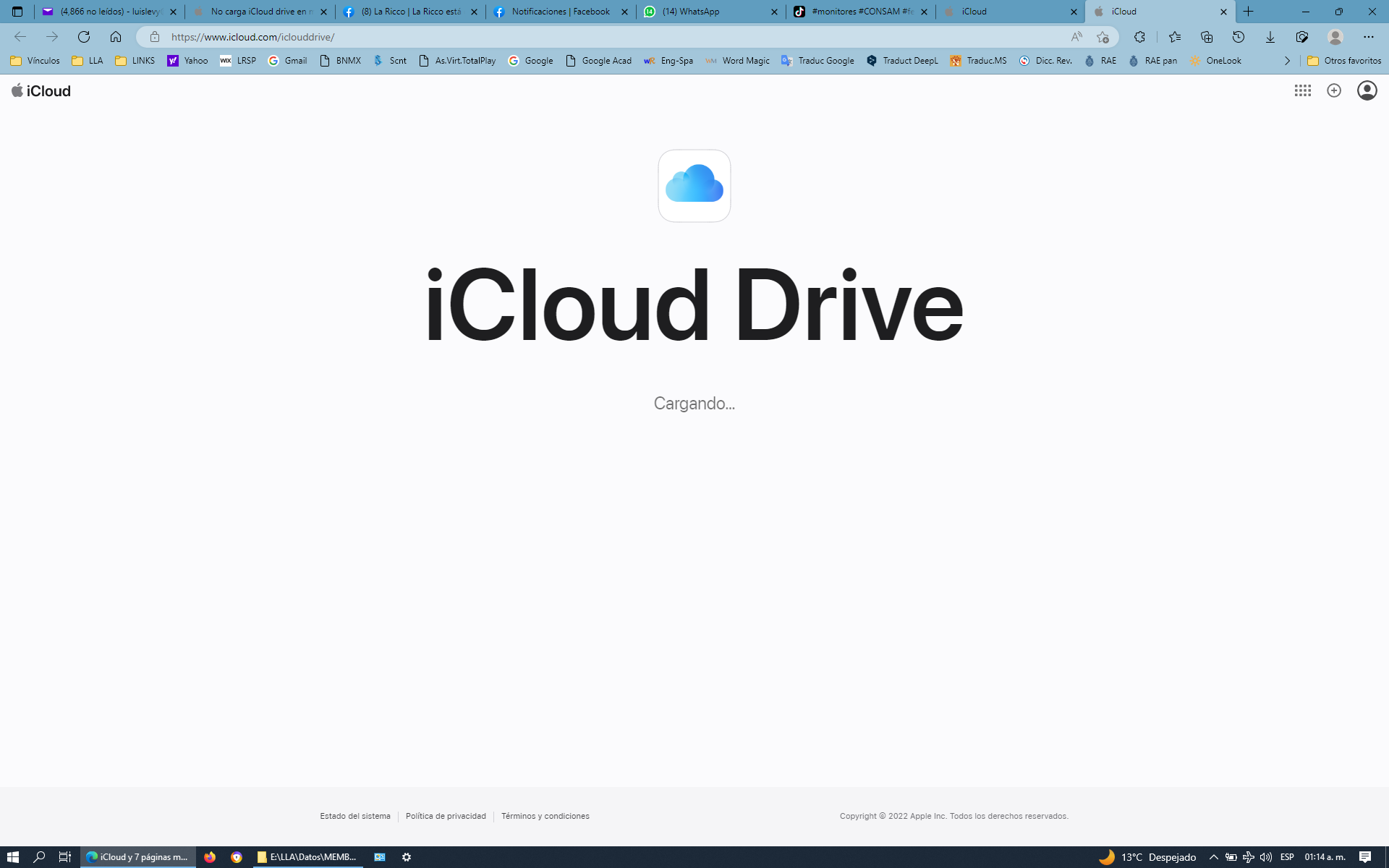Expand the hidden favorites bar chevron
Image resolution: width=1389 pixels, height=868 pixels.
(1287, 61)
